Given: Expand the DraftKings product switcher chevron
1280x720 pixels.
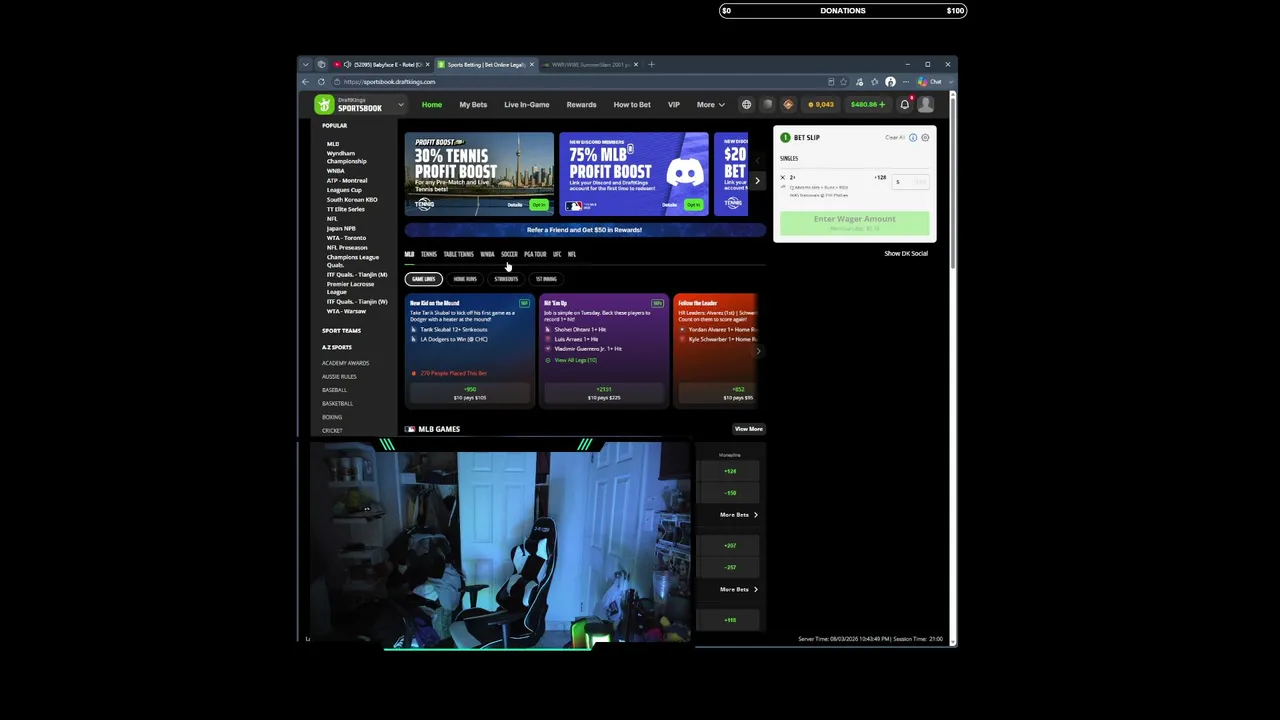Looking at the screenshot, I should tap(400, 104).
